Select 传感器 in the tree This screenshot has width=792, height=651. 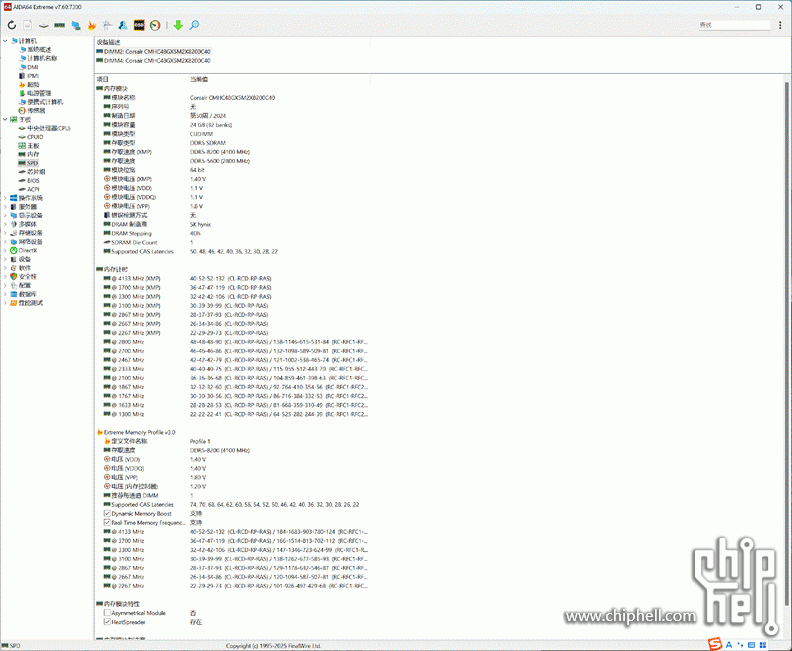point(36,111)
